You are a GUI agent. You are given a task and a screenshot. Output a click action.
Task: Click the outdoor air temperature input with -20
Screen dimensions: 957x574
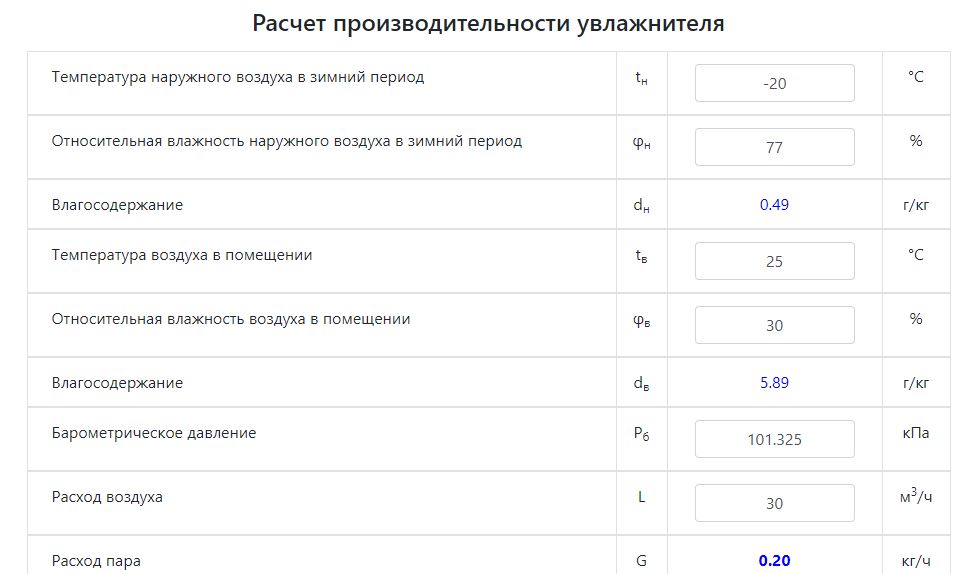point(774,83)
